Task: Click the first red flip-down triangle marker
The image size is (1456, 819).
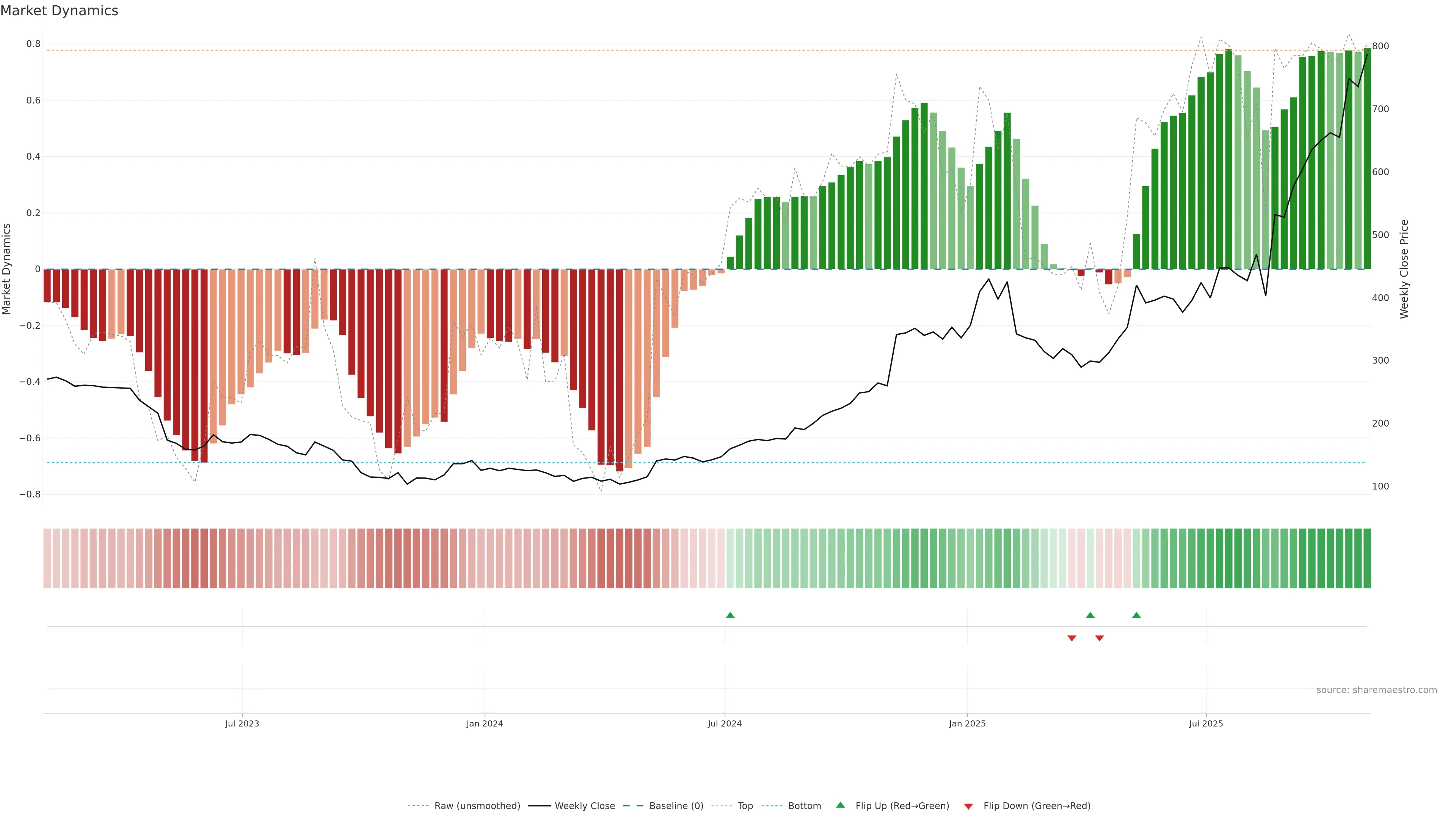Action: 1072,638
